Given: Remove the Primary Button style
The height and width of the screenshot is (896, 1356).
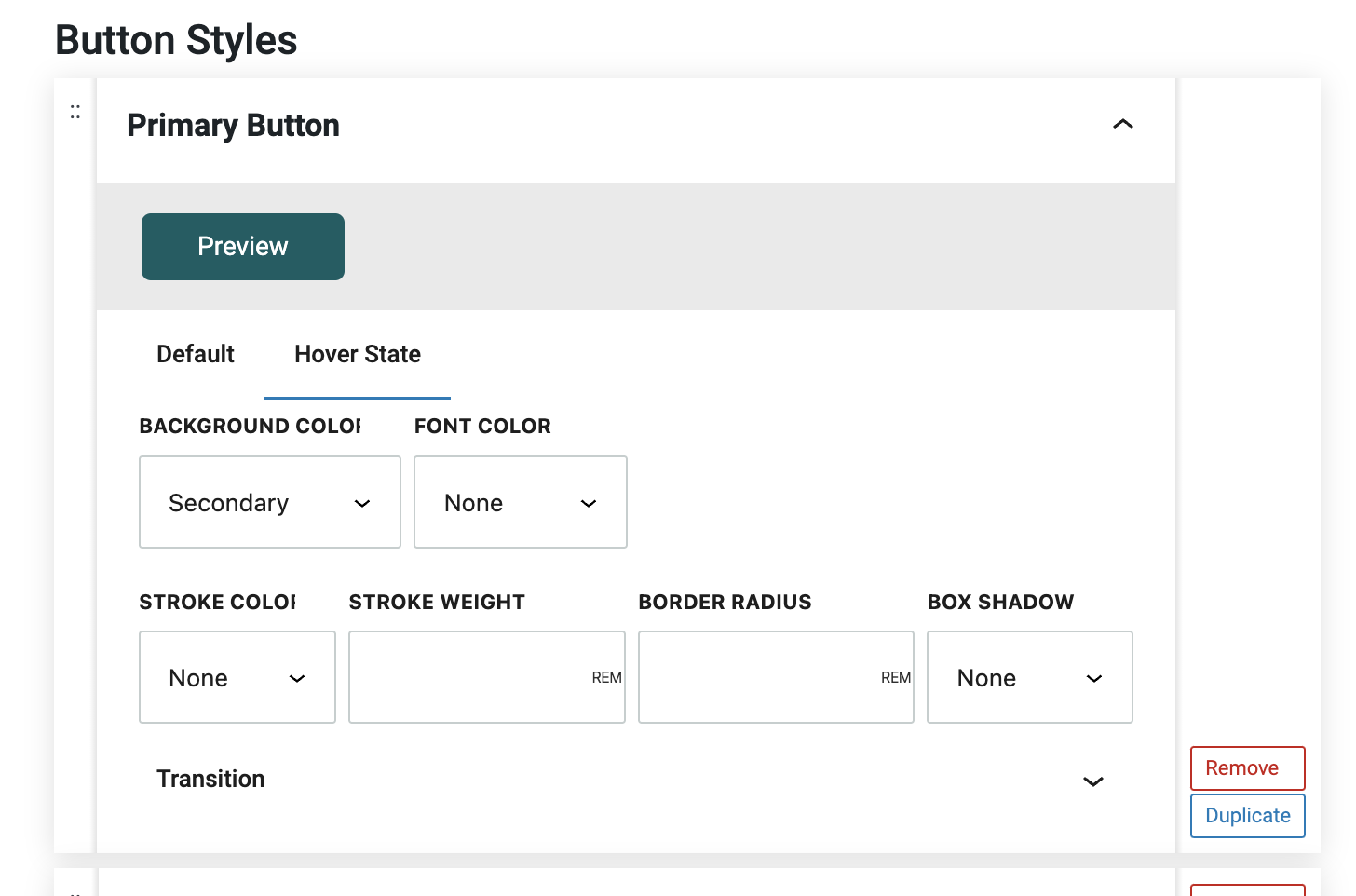Looking at the screenshot, I should pos(1247,768).
